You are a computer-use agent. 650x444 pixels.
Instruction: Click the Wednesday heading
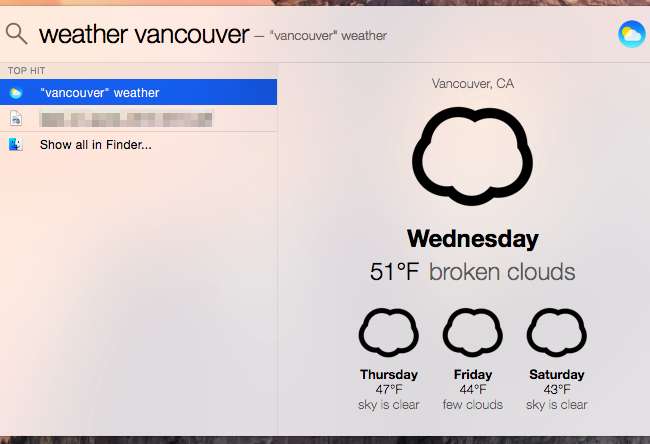click(x=472, y=239)
